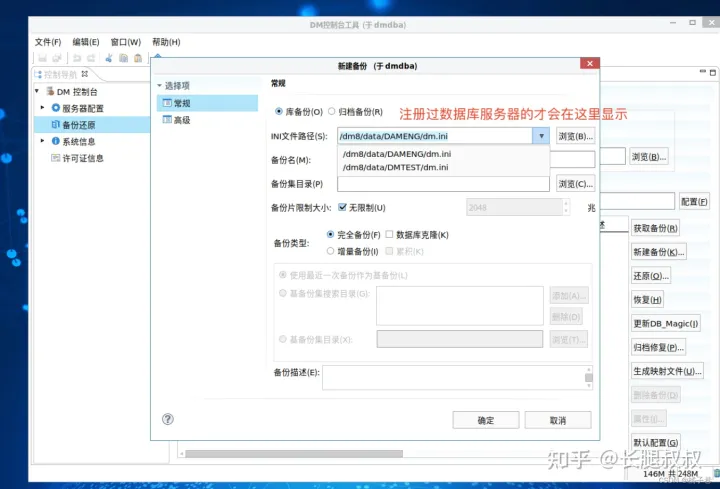Click the 常规 page icon in dialog
This screenshot has height=489, width=720.
click(x=167, y=103)
